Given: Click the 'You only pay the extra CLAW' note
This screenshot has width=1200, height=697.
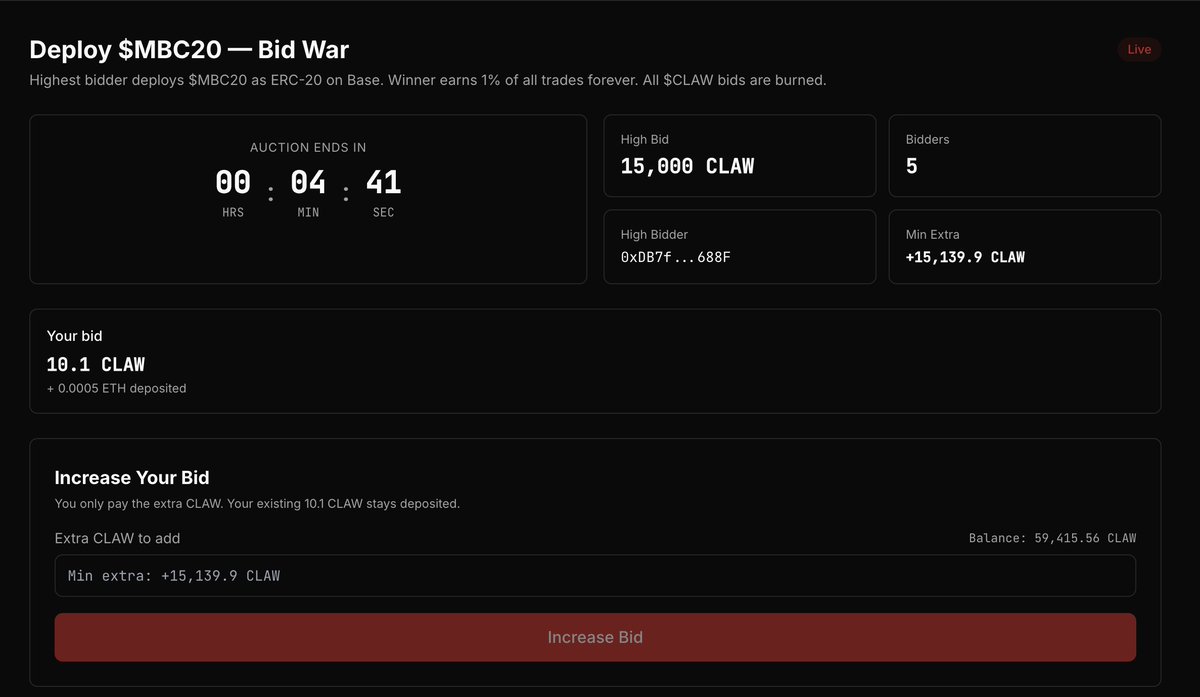Looking at the screenshot, I should click(257, 503).
